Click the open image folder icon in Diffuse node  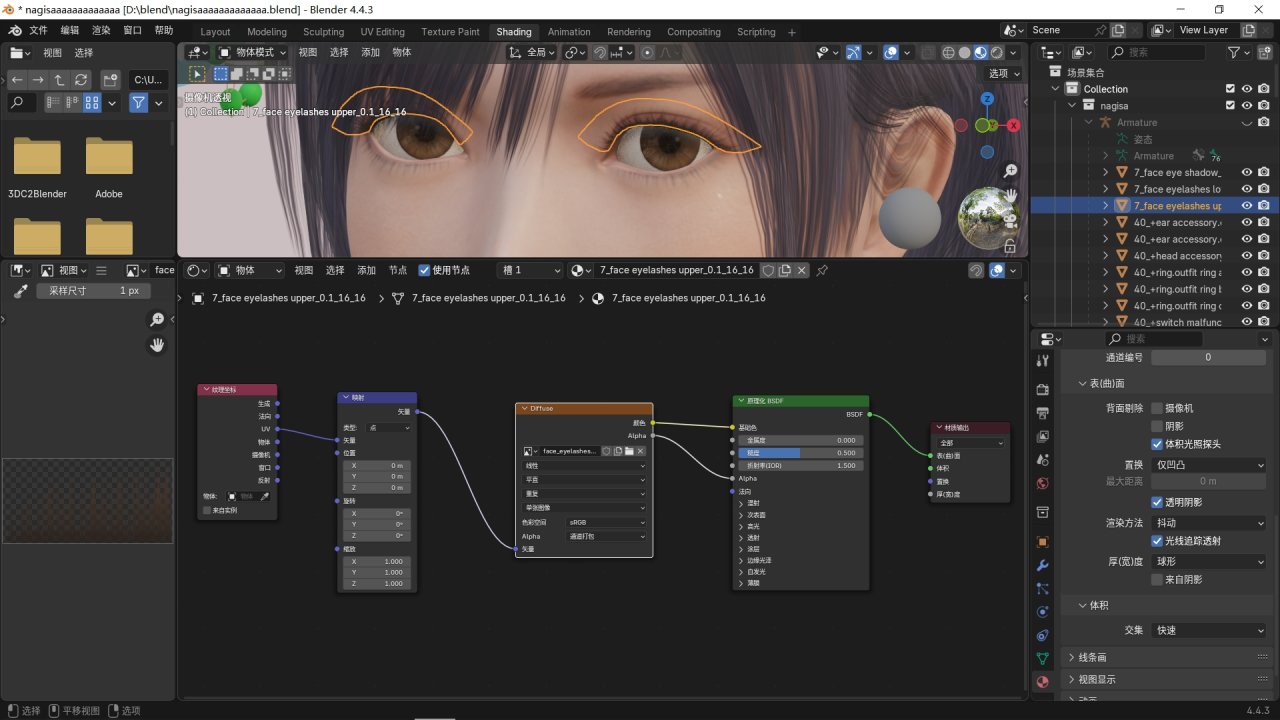pyautogui.click(x=629, y=451)
